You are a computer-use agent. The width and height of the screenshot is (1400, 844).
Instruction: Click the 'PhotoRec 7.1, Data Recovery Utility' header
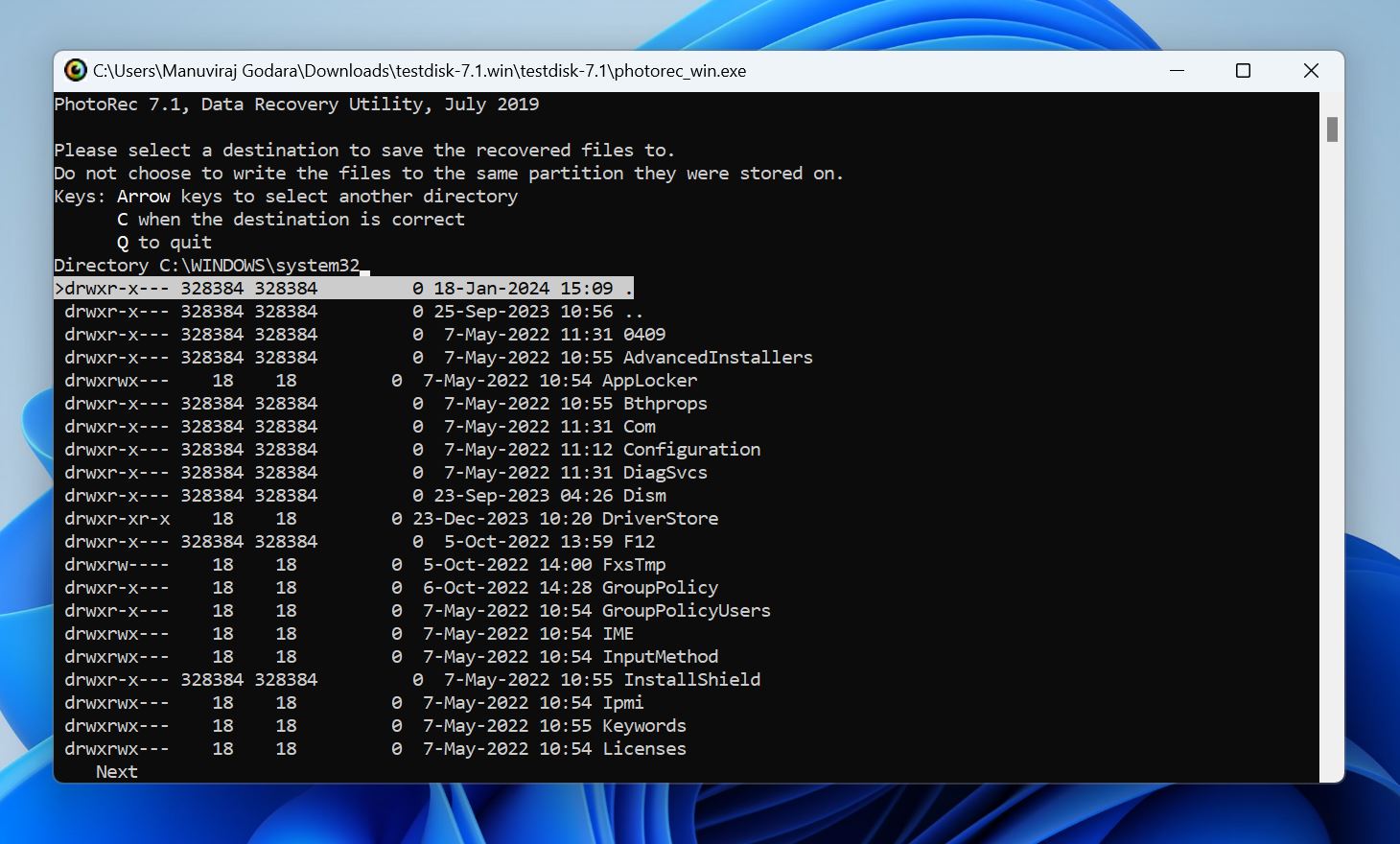point(296,104)
